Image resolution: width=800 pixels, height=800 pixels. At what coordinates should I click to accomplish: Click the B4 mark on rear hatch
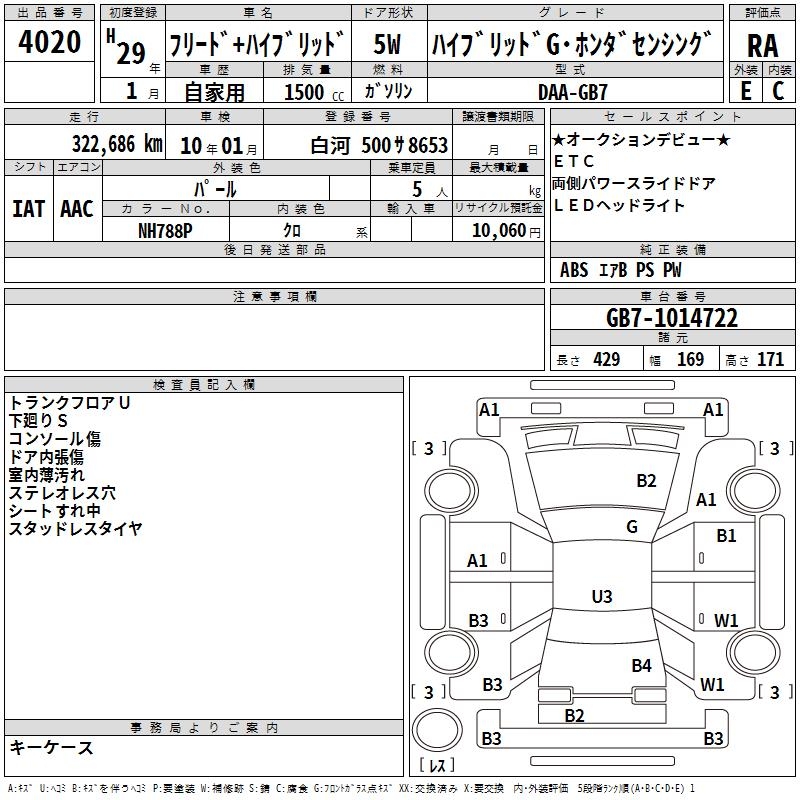click(641, 665)
